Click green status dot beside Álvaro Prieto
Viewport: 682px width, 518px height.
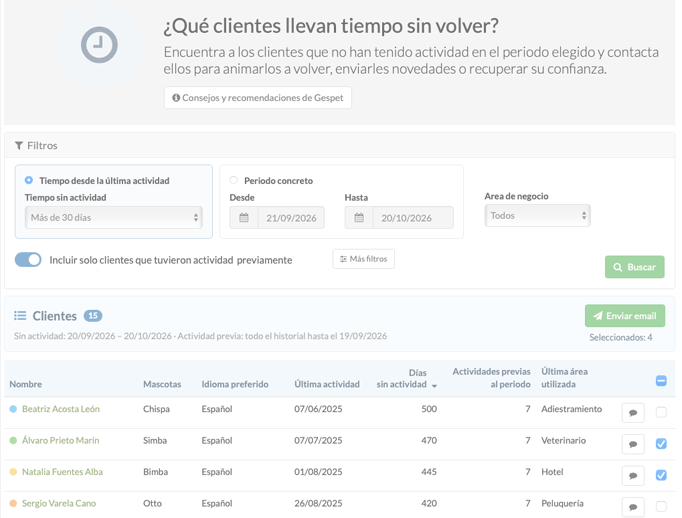click(x=13, y=441)
